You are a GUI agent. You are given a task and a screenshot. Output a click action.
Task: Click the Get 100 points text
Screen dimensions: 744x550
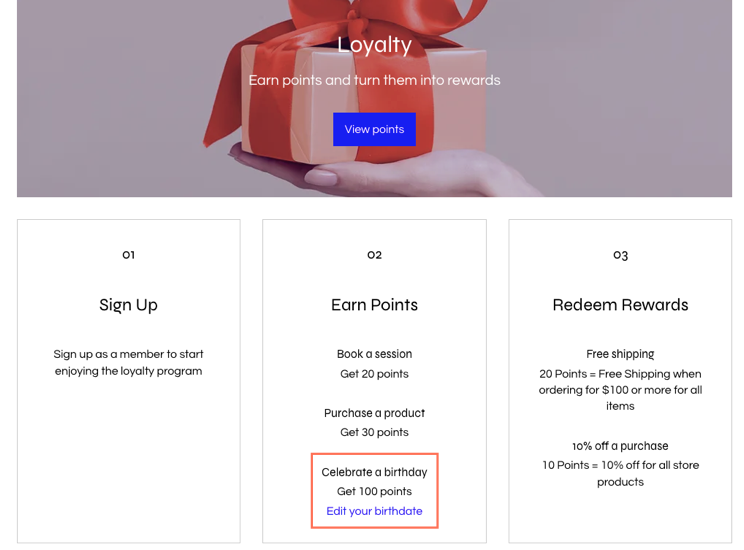click(374, 492)
